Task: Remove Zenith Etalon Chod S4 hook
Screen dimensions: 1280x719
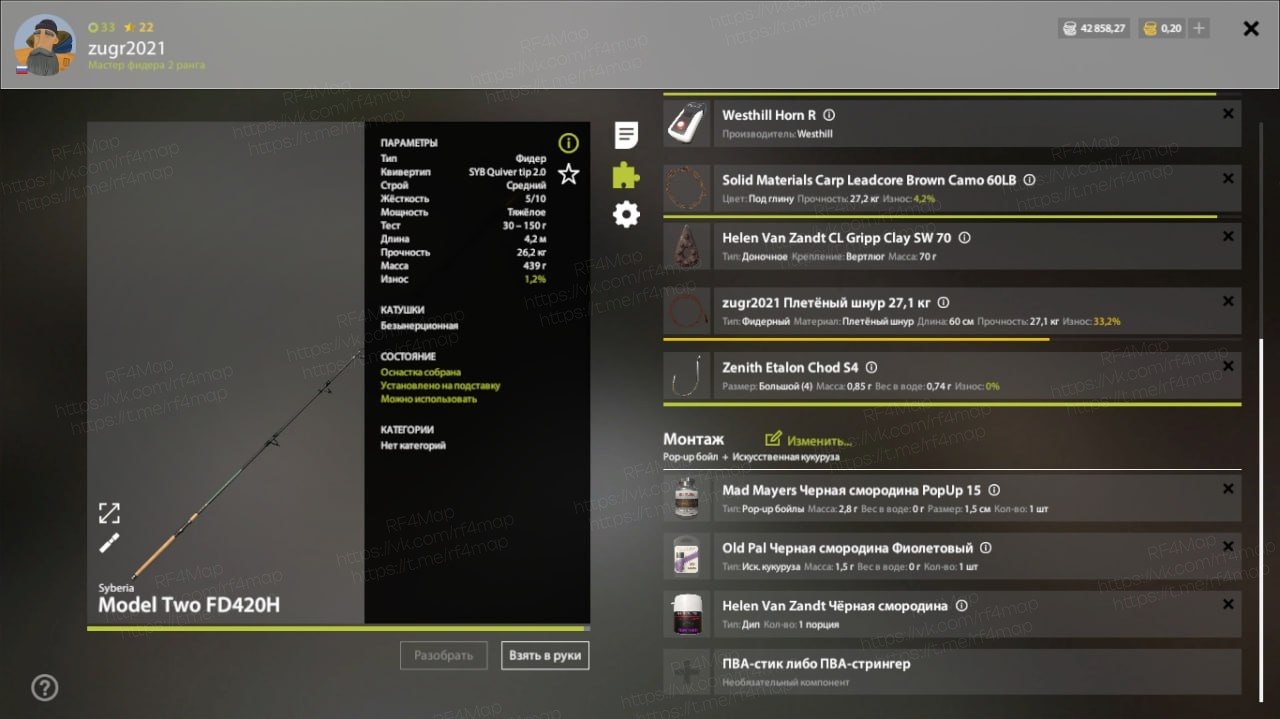Action: pyautogui.click(x=1228, y=366)
